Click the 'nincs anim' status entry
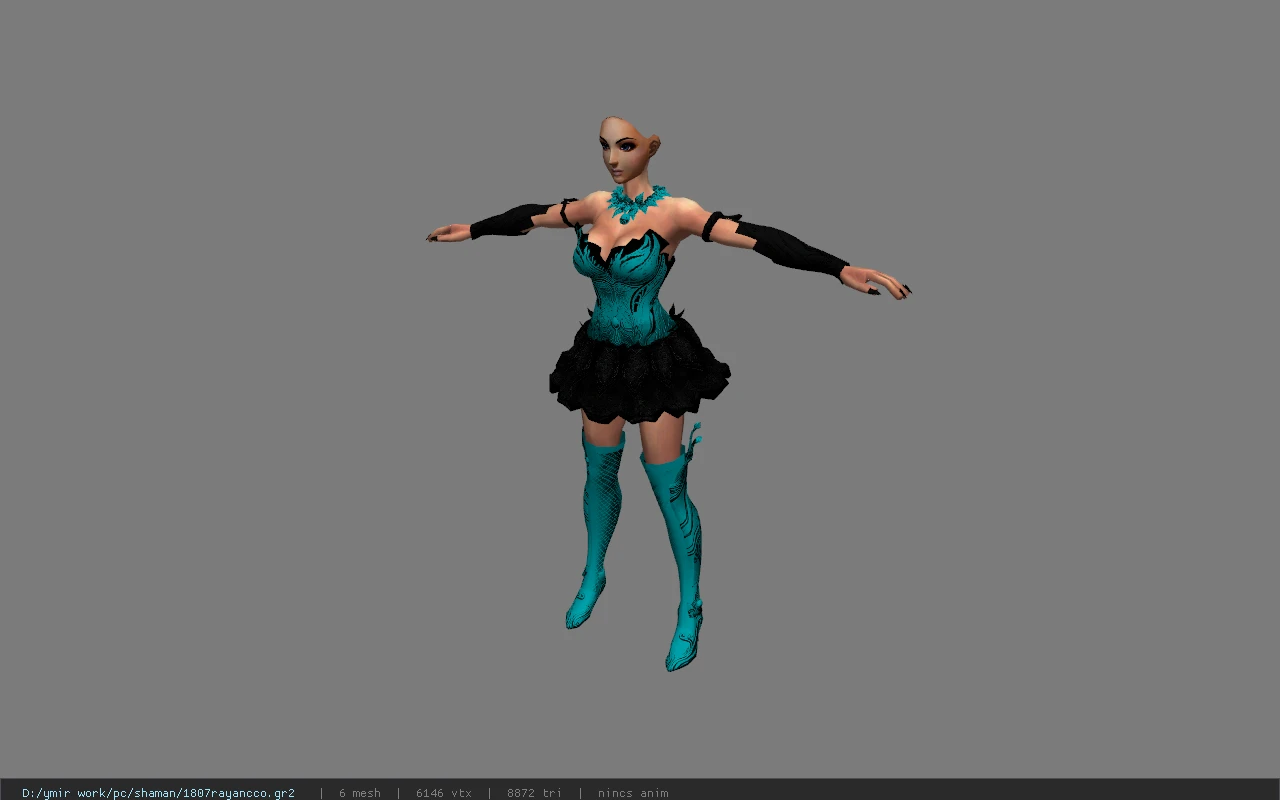1280x800 pixels. coord(633,793)
